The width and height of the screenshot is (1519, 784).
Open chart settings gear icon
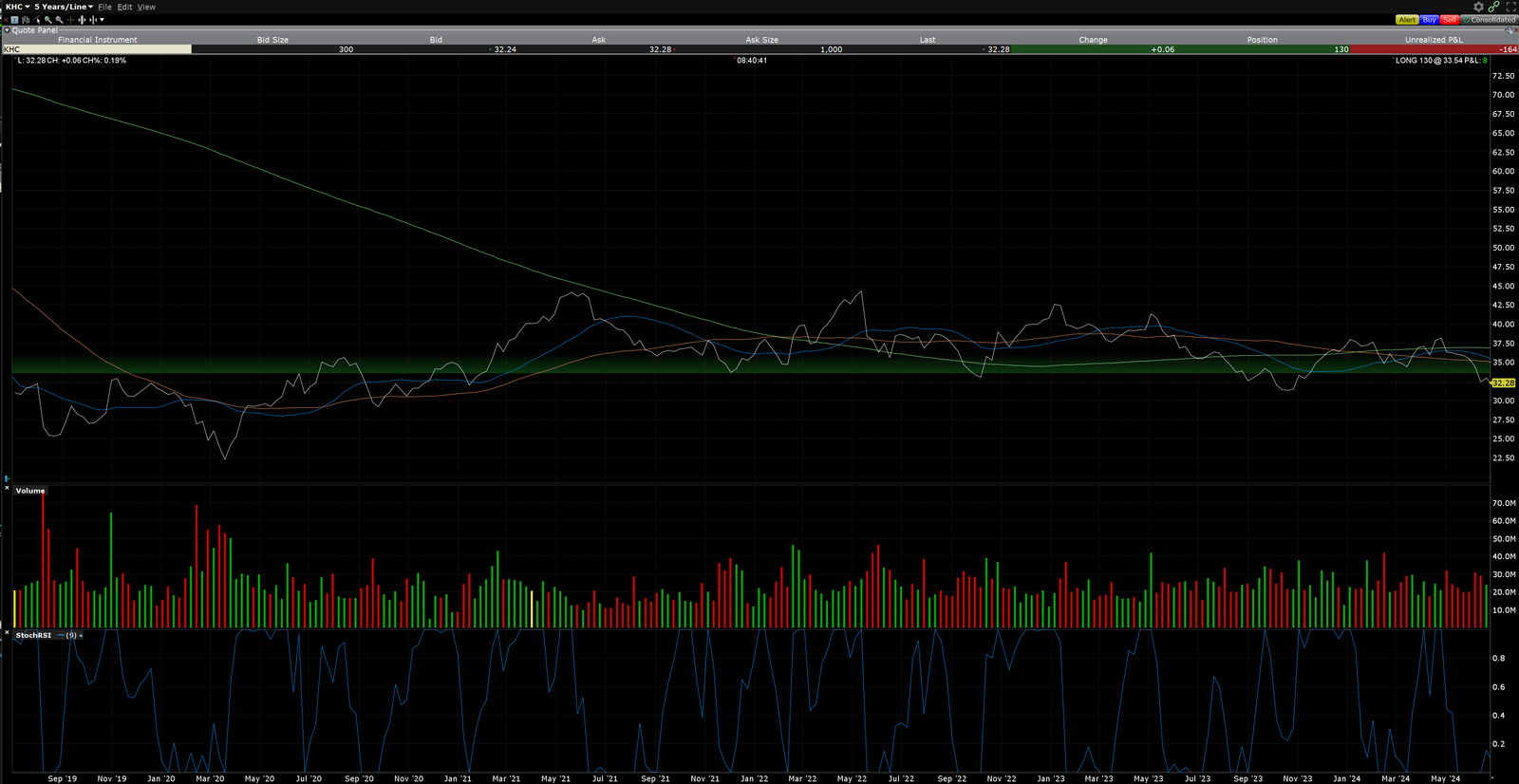1478,7
